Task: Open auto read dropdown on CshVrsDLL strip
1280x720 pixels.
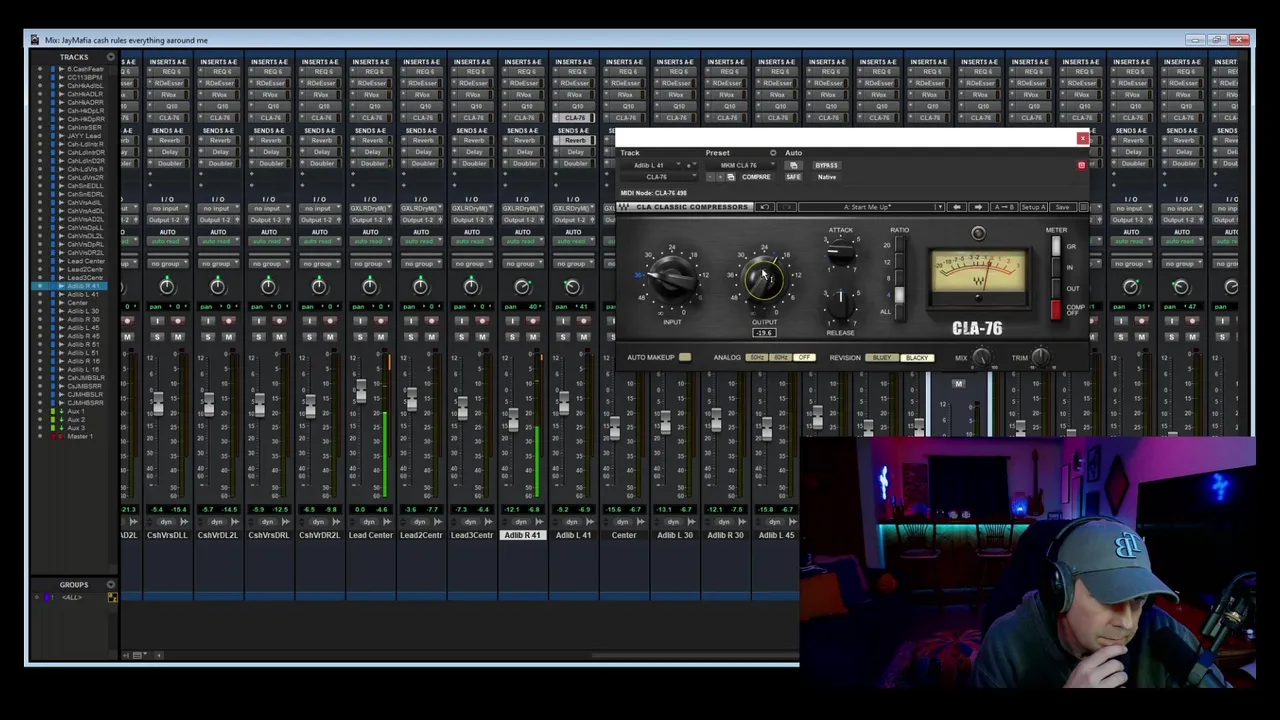Action: (168, 241)
